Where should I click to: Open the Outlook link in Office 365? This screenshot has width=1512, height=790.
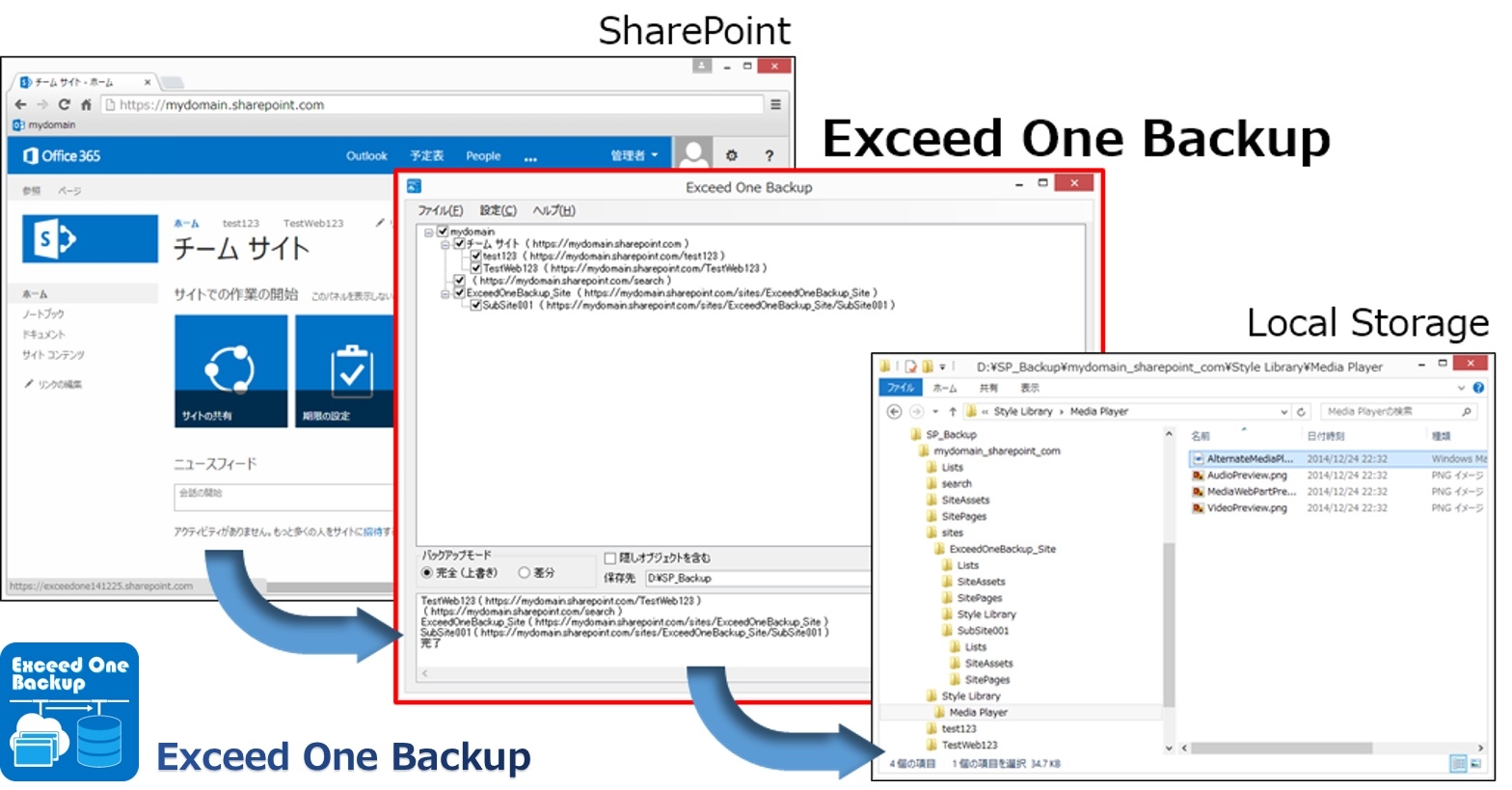[366, 155]
